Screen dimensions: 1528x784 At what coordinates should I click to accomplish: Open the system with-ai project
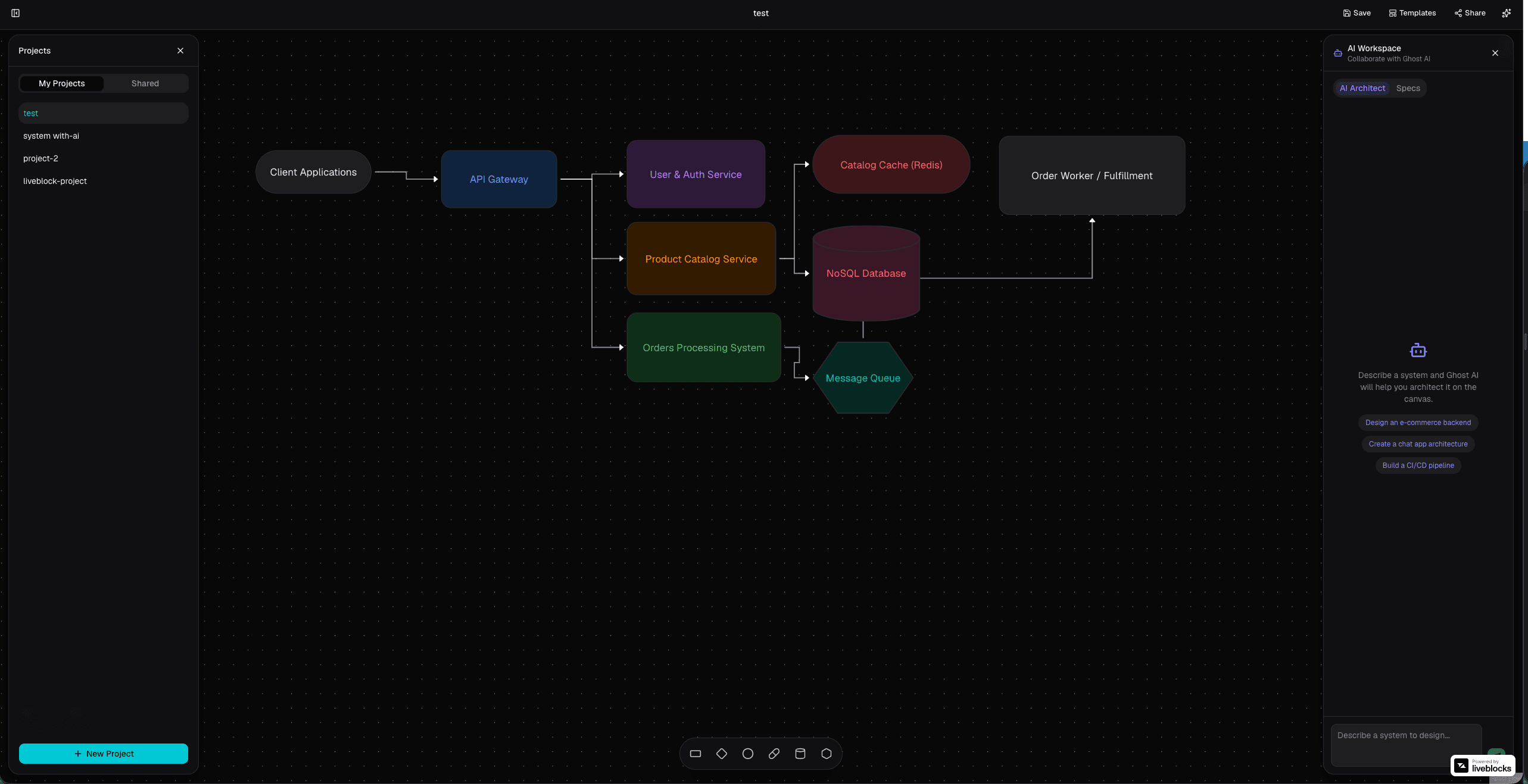104,136
